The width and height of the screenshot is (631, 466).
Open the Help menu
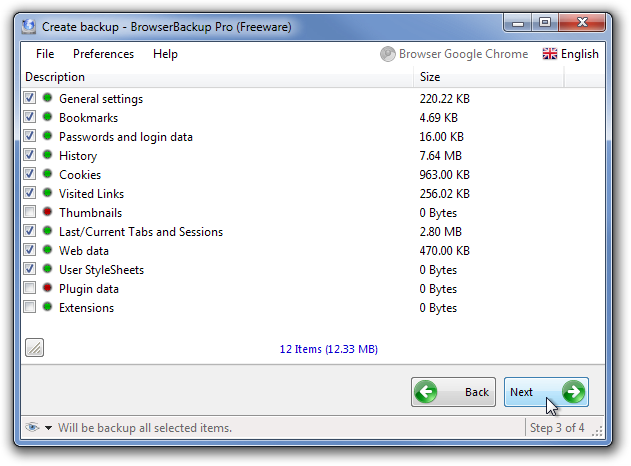[x=165, y=54]
